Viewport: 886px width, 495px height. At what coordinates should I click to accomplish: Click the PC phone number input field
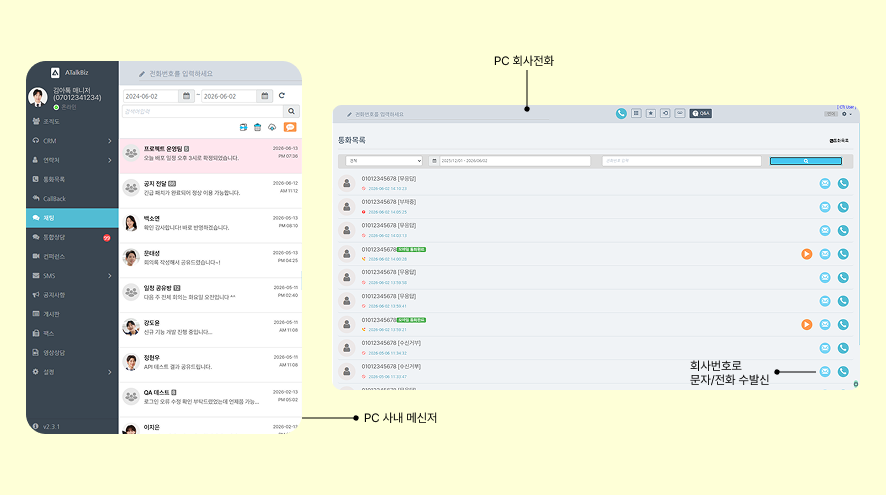point(446,114)
